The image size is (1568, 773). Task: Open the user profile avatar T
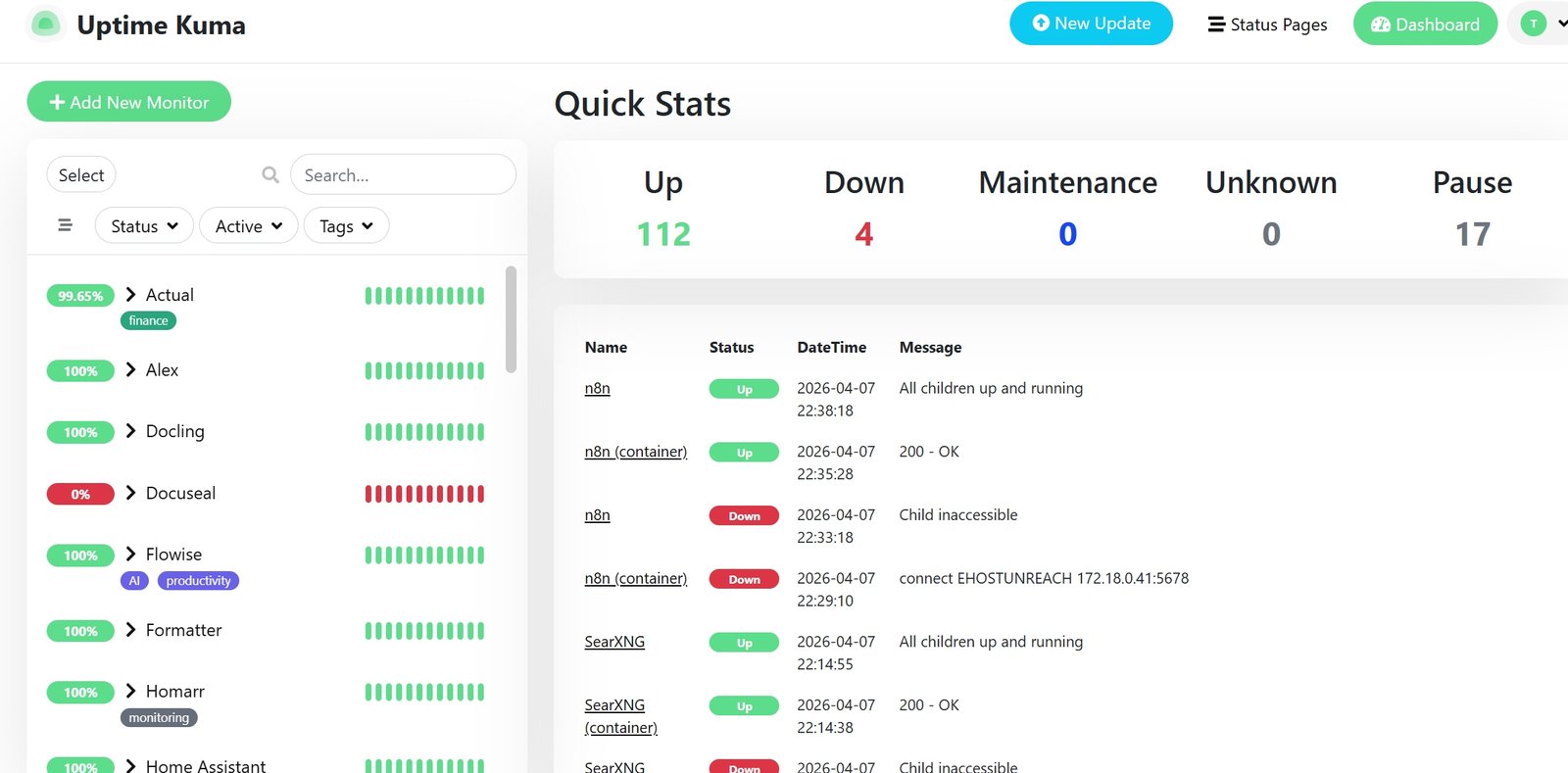pyautogui.click(x=1534, y=24)
